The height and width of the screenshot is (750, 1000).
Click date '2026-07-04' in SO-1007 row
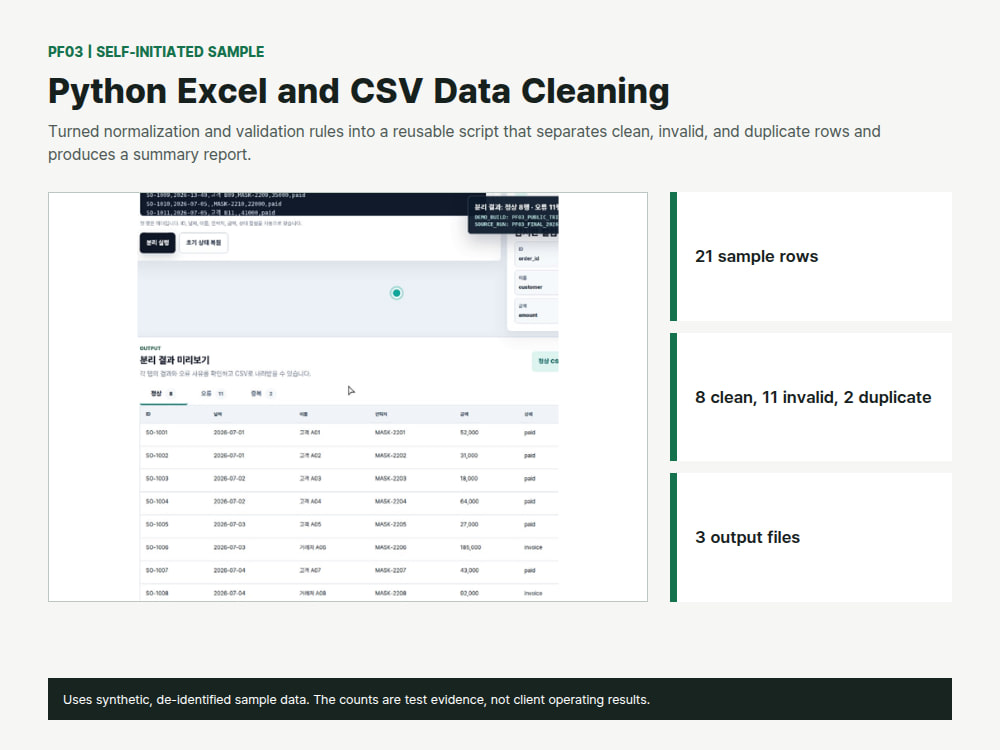(229, 570)
